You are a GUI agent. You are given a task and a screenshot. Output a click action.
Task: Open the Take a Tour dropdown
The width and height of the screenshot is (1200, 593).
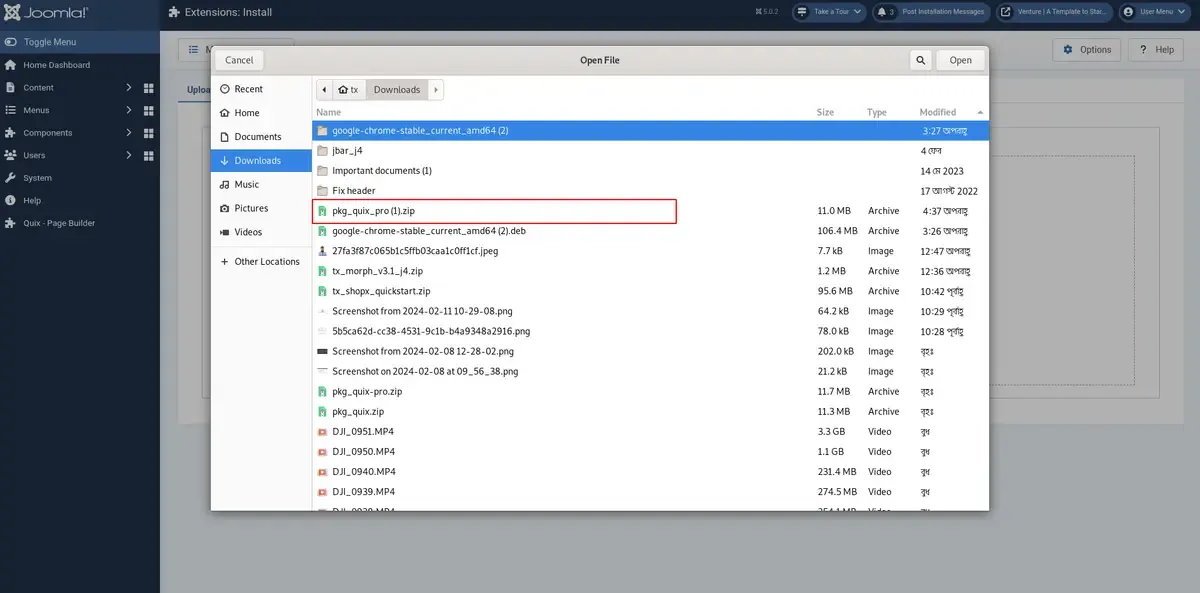click(829, 12)
